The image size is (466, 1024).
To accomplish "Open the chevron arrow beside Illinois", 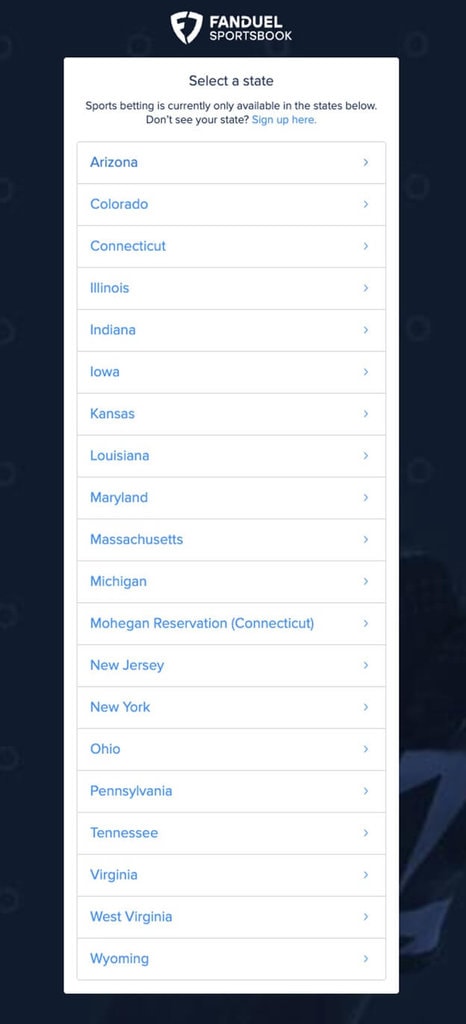I will 366,288.
